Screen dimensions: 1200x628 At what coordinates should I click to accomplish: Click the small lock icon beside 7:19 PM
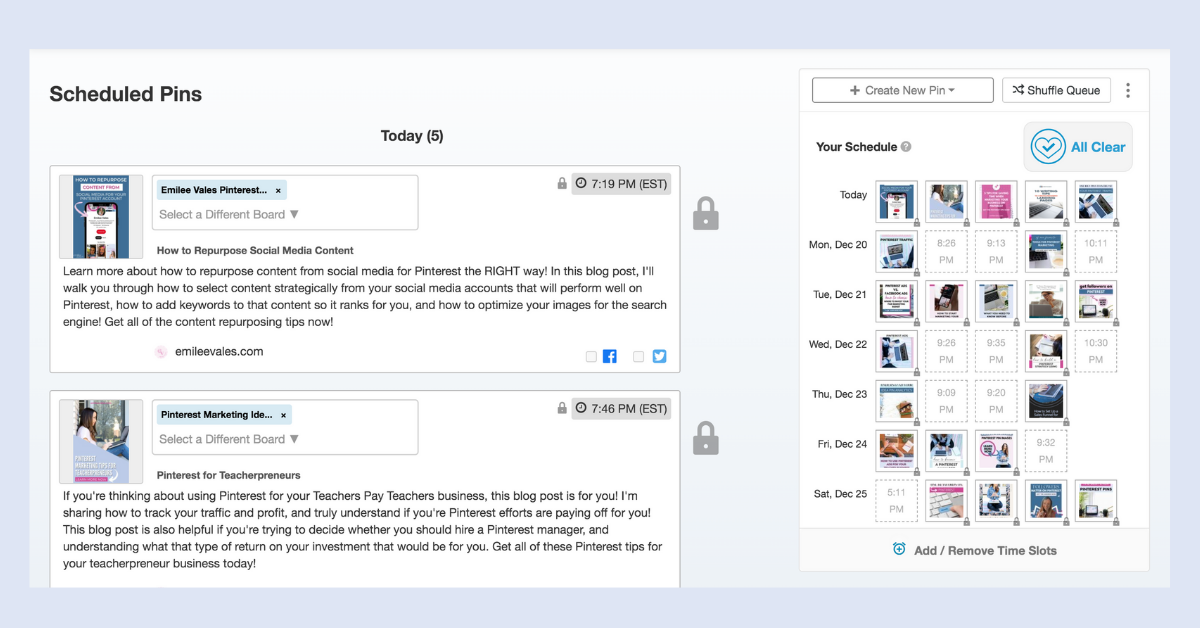(x=563, y=184)
